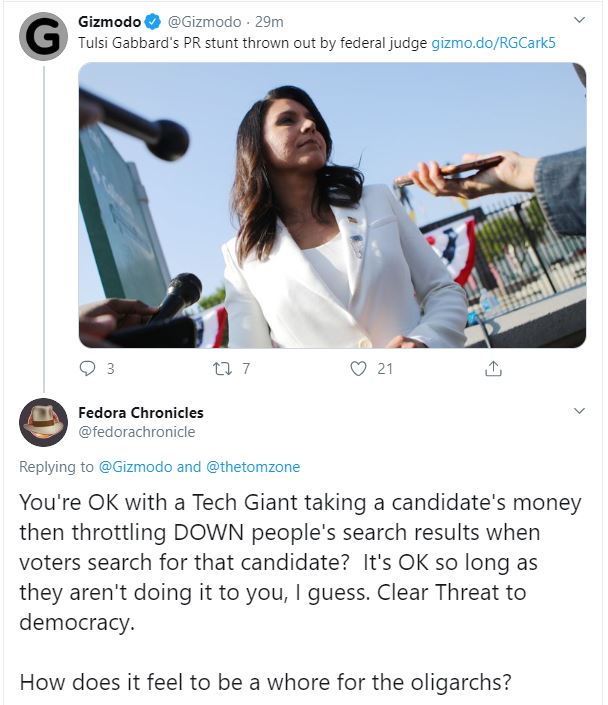This screenshot has width=608, height=705.
Task: Open Gizmodo's profile avatar
Action: 43,37
